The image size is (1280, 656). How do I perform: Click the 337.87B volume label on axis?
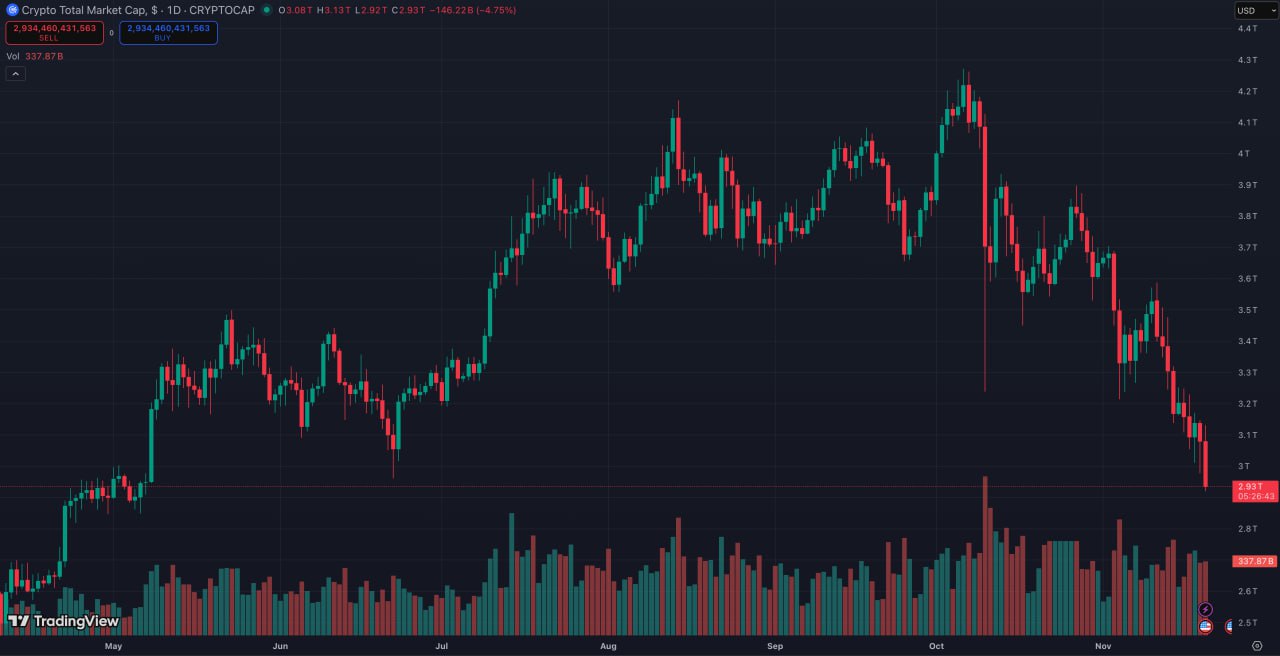coord(1255,561)
